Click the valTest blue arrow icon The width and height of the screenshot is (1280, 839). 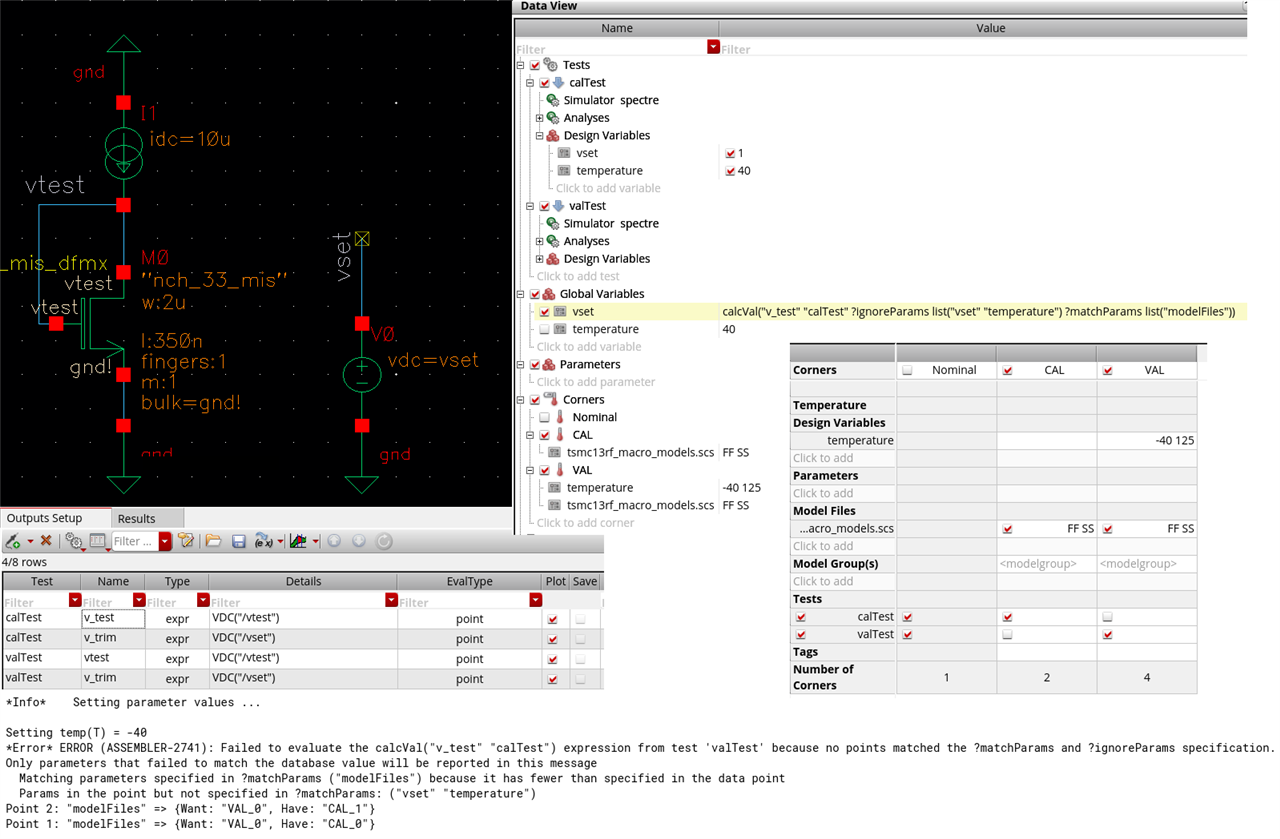pyautogui.click(x=559, y=206)
